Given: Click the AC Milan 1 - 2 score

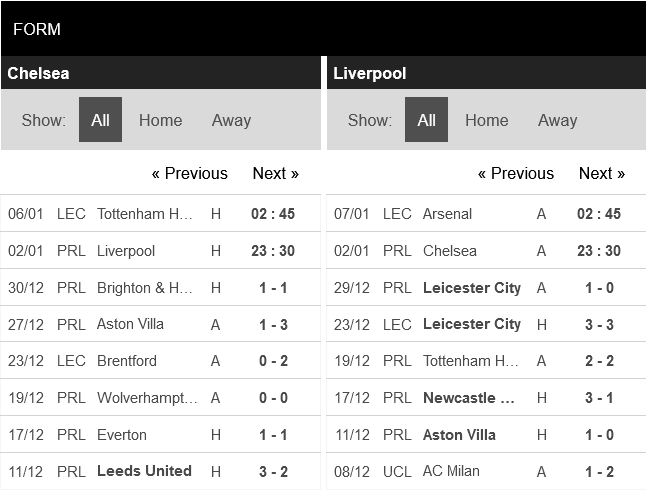Looking at the screenshot, I should (599, 471).
